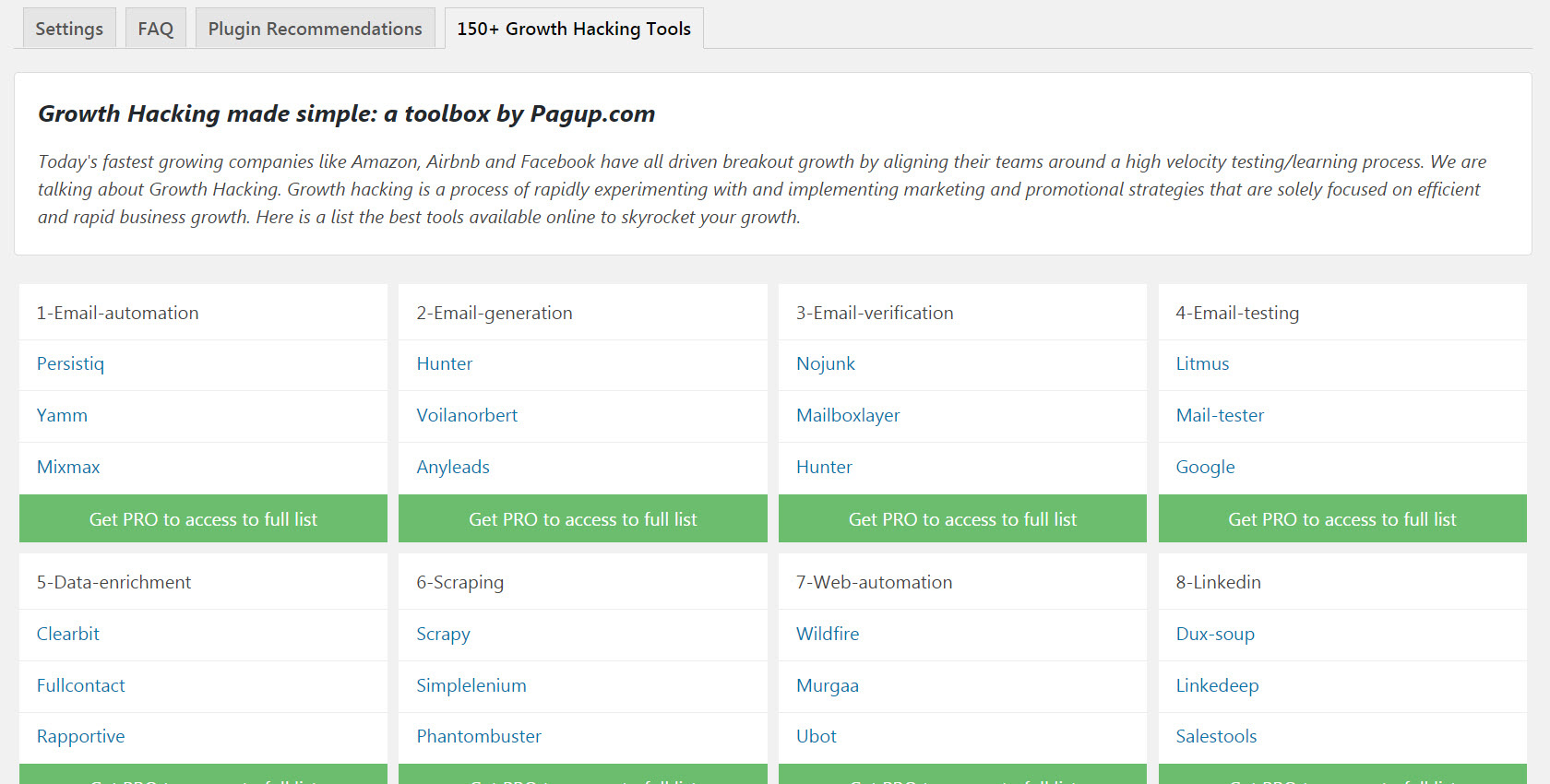Image resolution: width=1550 pixels, height=784 pixels.
Task: Click the Mixmax link
Action: [x=68, y=467]
